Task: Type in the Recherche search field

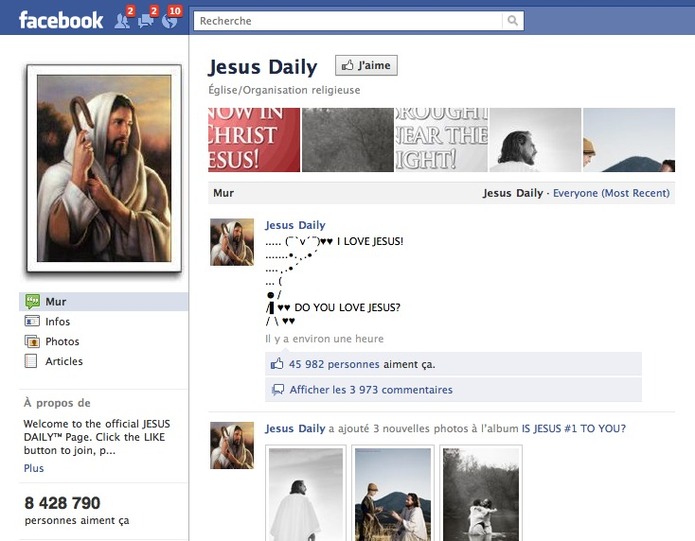Action: (350, 21)
